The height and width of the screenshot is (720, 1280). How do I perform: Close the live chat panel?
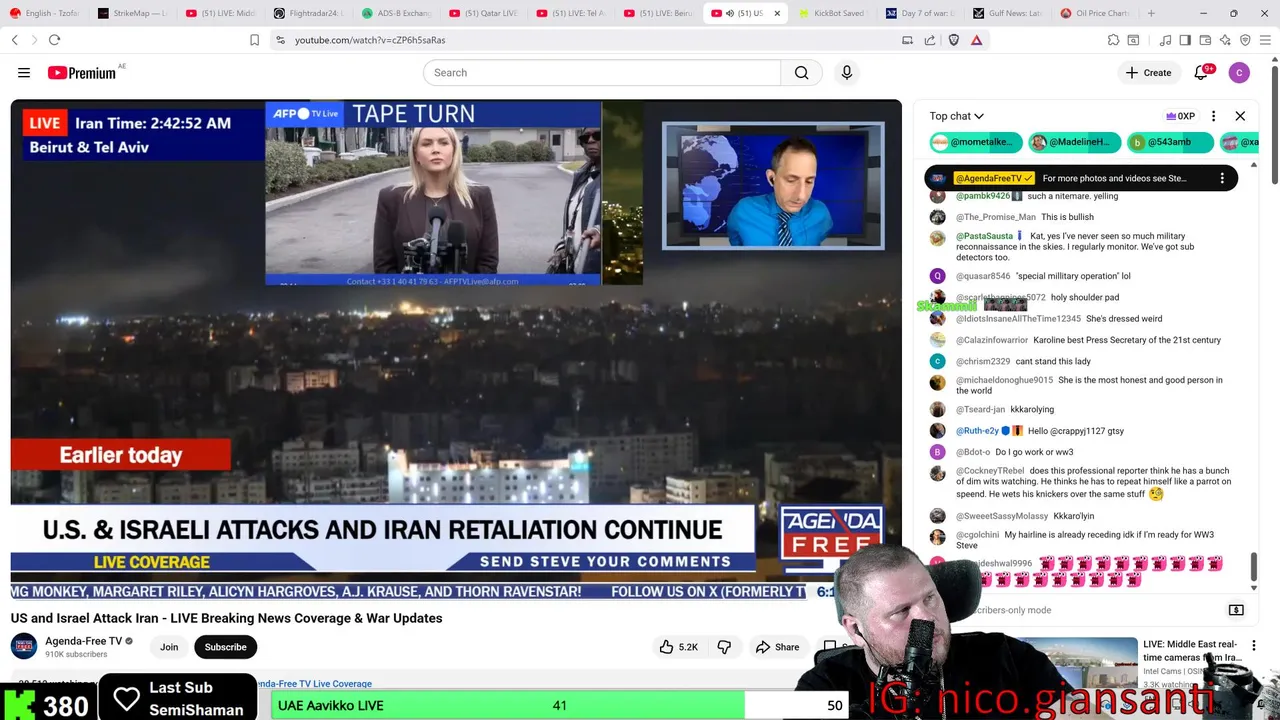(x=1240, y=116)
